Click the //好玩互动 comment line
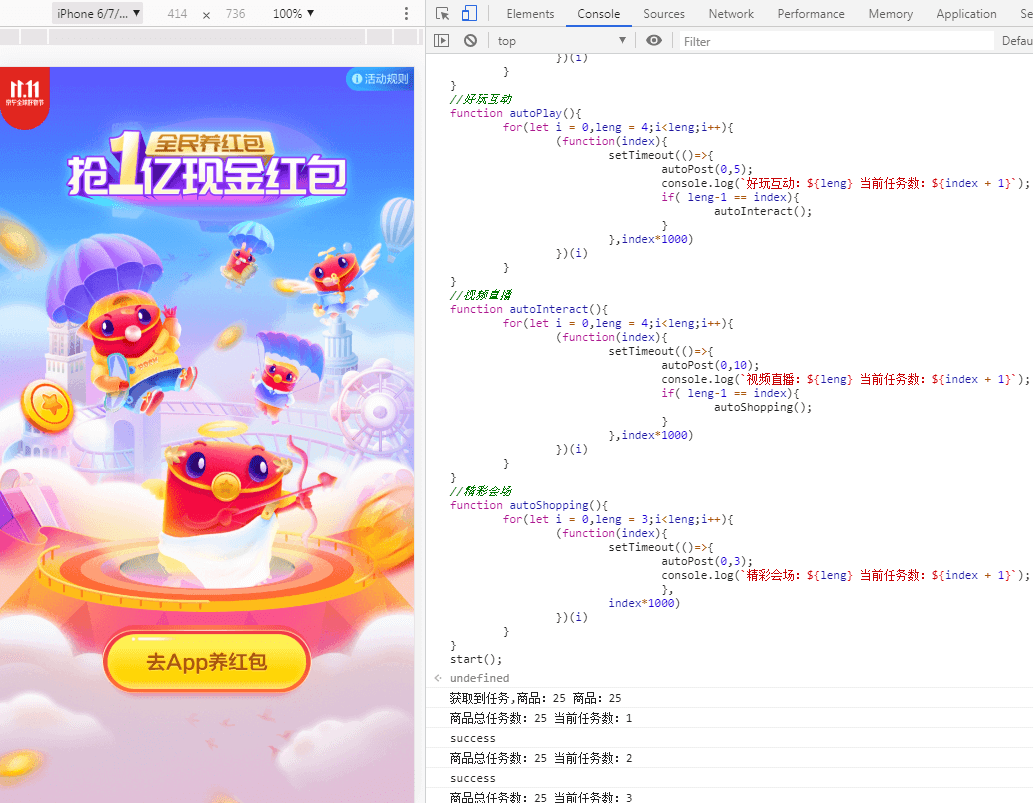 click(480, 99)
